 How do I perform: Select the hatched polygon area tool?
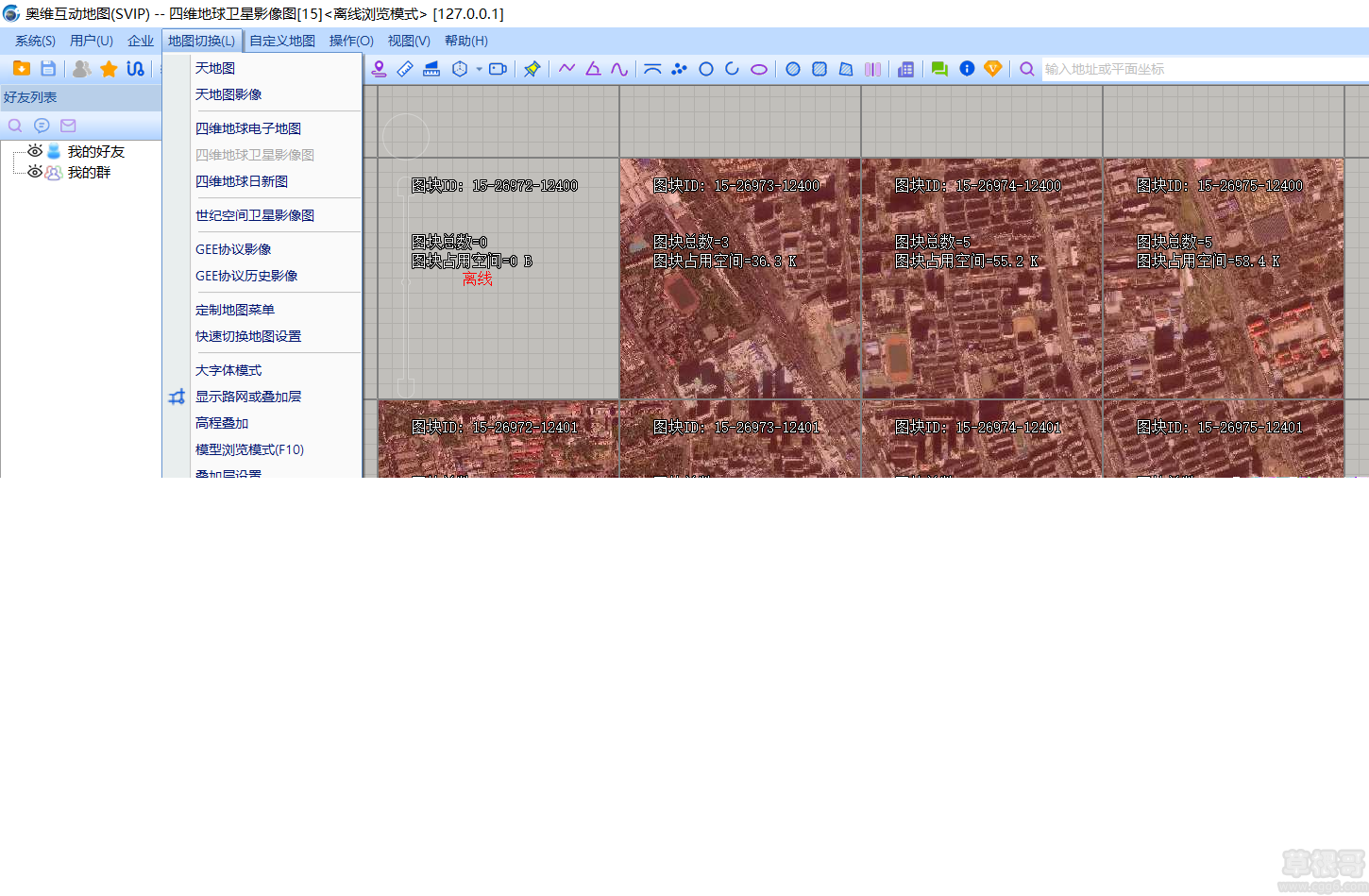[x=846, y=69]
